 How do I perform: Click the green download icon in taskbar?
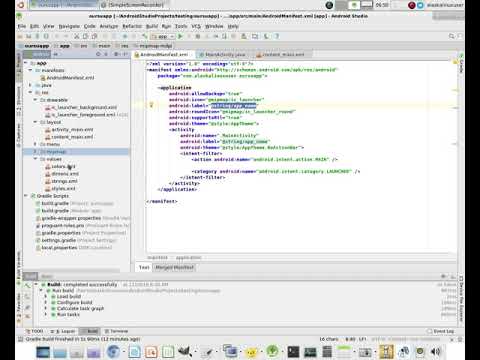coord(273,351)
